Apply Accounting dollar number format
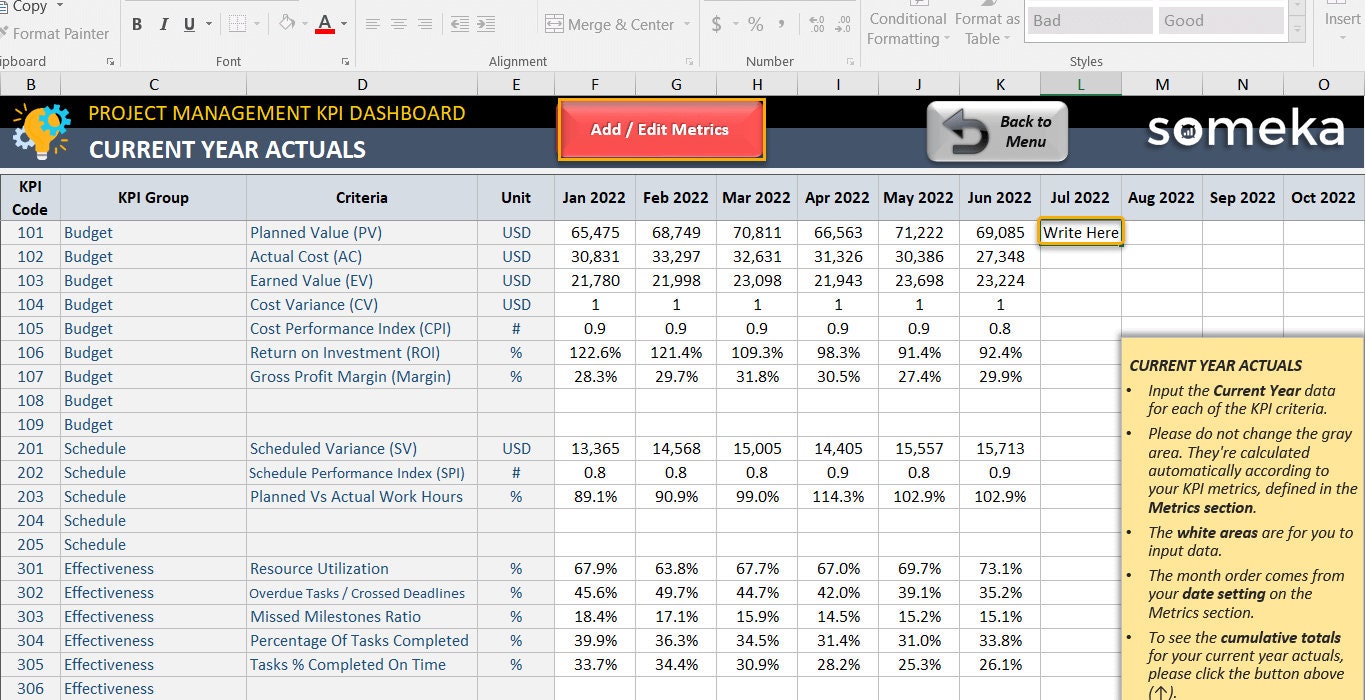Viewport: 1365px width, 700px height. tap(716, 24)
